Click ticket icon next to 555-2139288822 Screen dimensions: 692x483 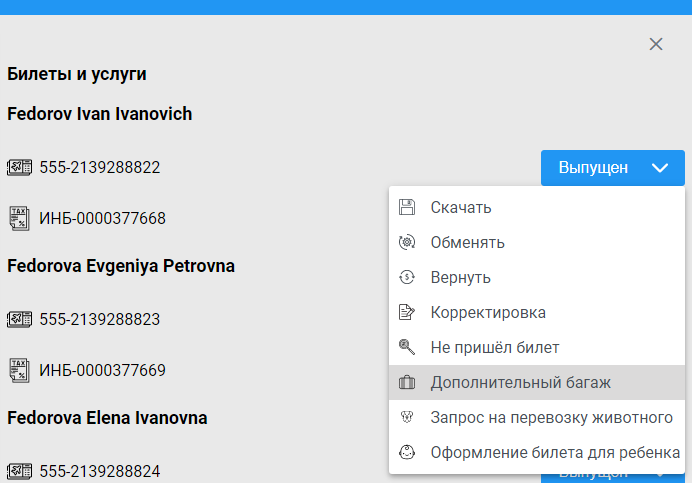point(20,168)
